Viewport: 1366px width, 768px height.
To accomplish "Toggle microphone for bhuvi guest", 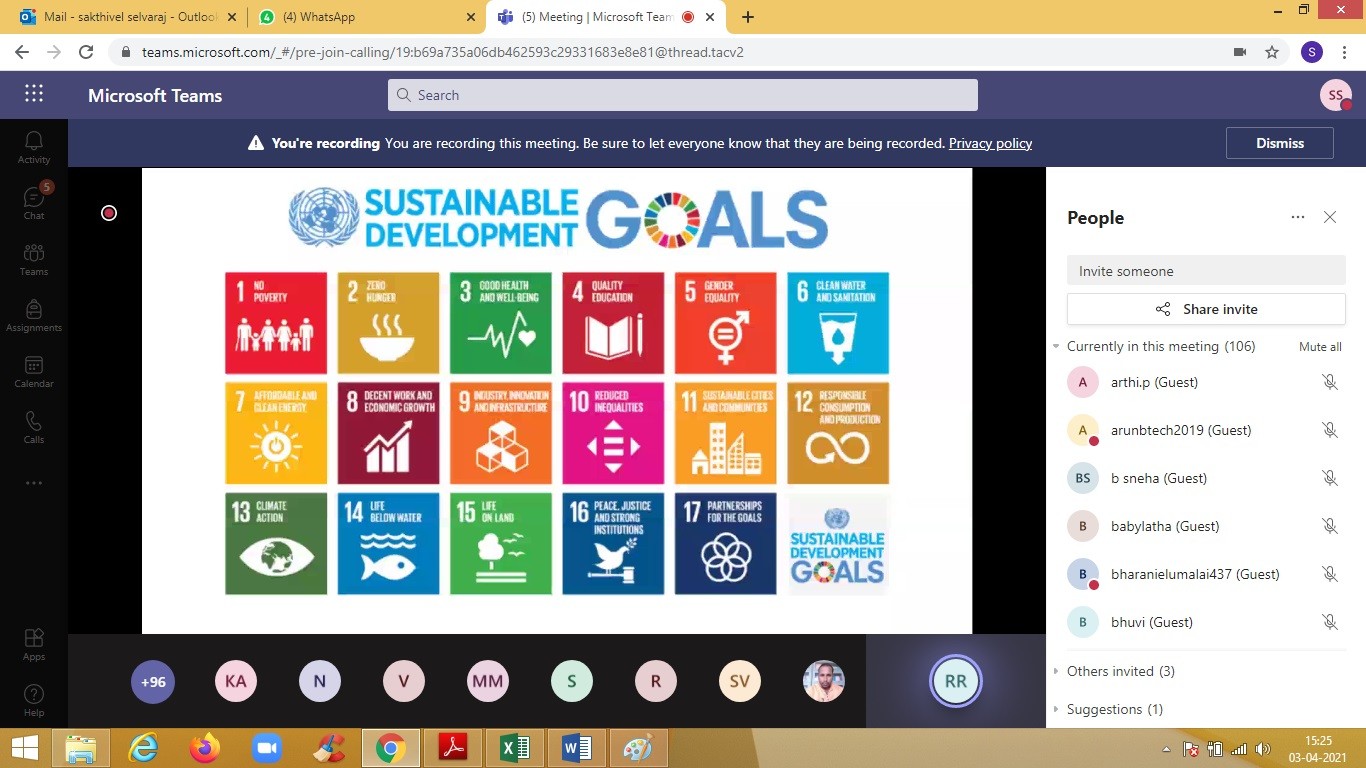I will pyautogui.click(x=1329, y=622).
